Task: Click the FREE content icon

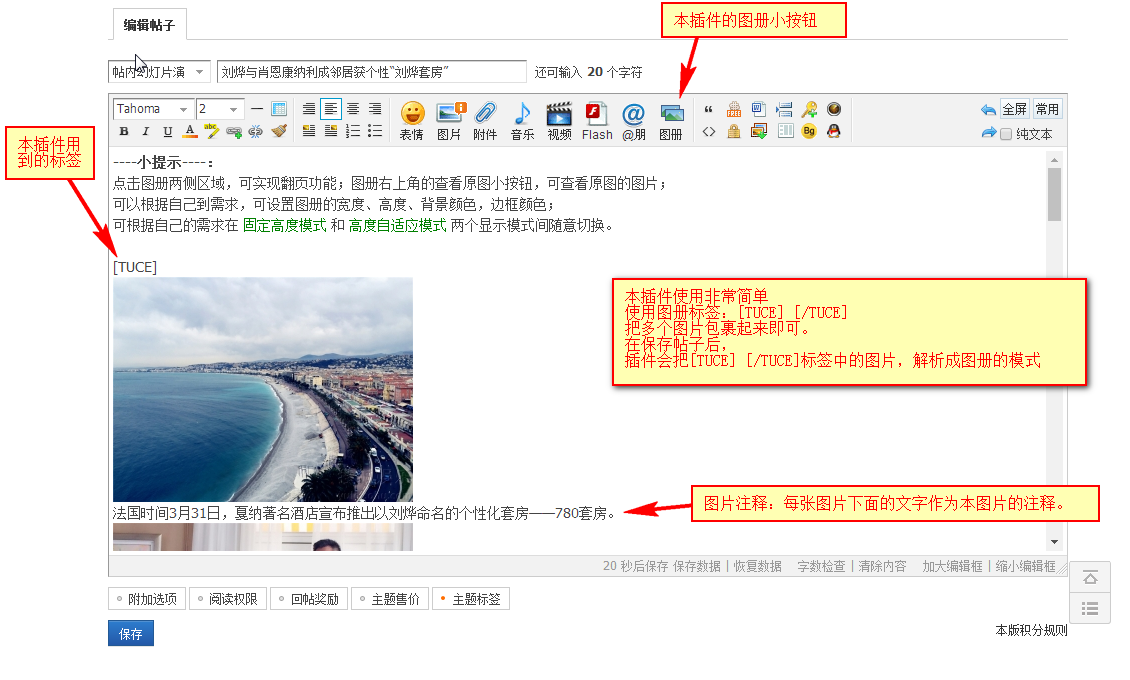Action: click(734, 109)
